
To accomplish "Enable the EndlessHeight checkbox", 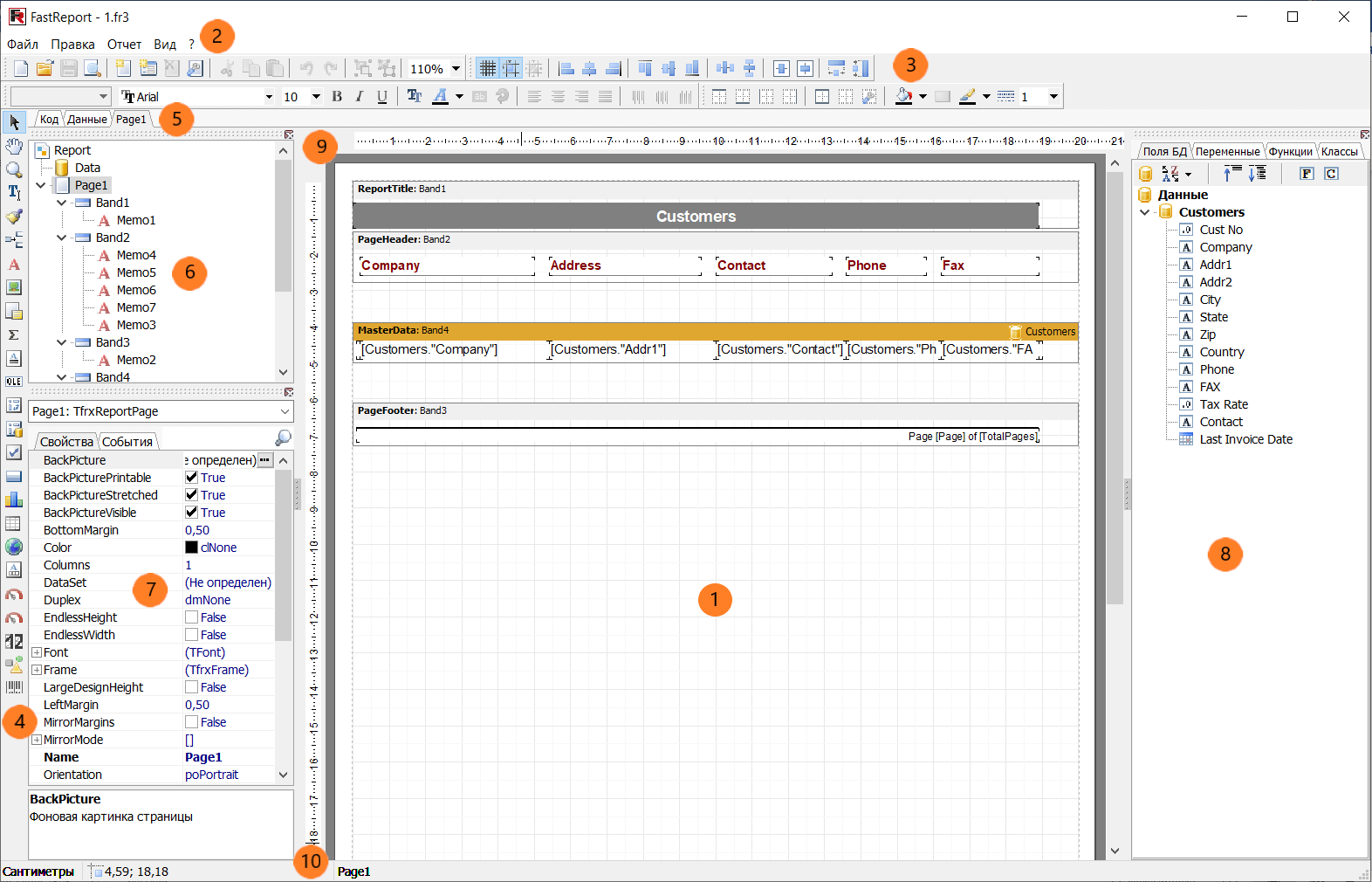I will (191, 617).
